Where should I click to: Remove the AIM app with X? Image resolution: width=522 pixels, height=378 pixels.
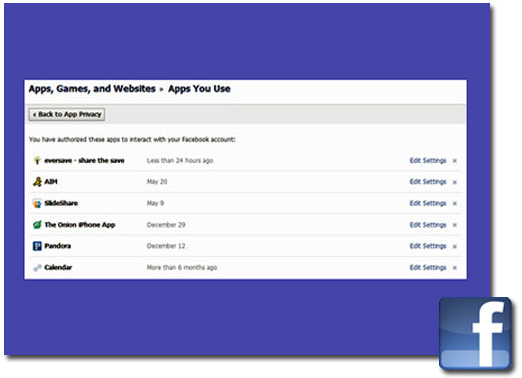pos(455,182)
